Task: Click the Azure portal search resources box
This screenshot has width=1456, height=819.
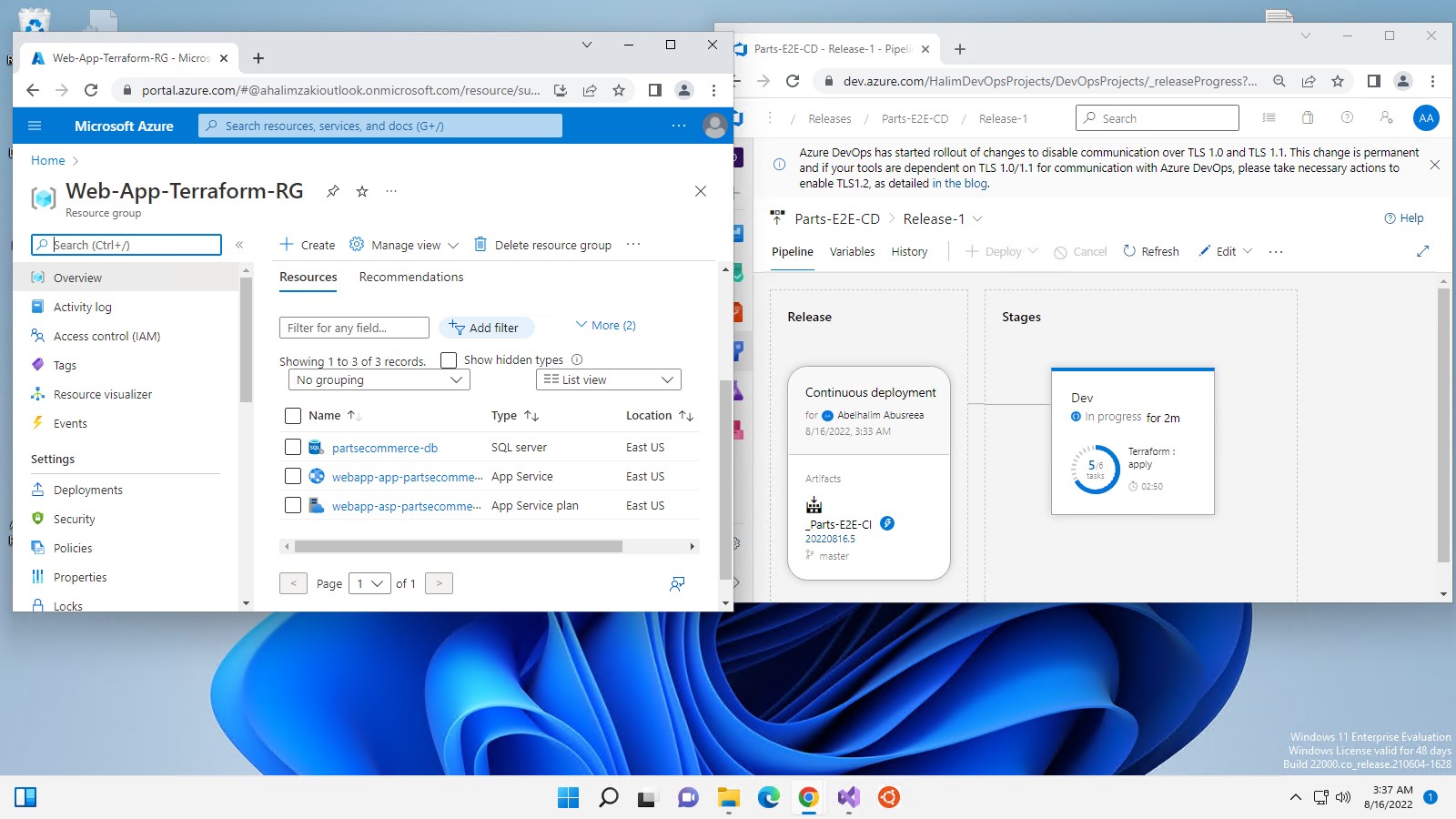Action: click(380, 126)
